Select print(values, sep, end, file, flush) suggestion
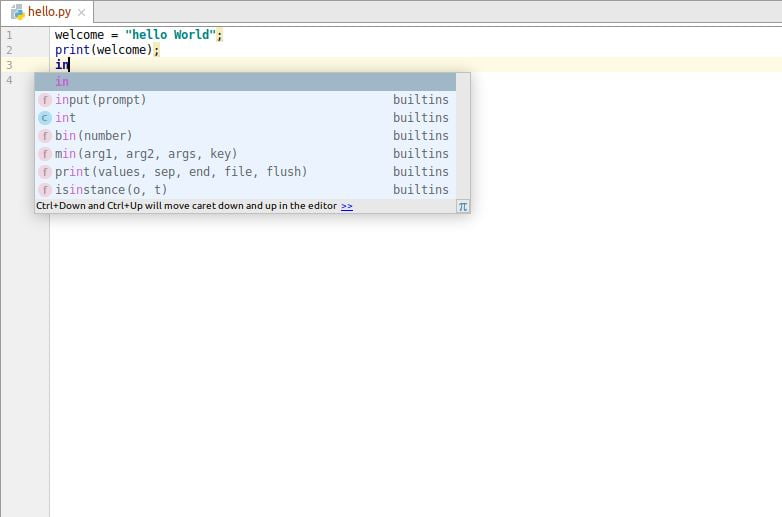Screen dimensions: 782x517 245,172
